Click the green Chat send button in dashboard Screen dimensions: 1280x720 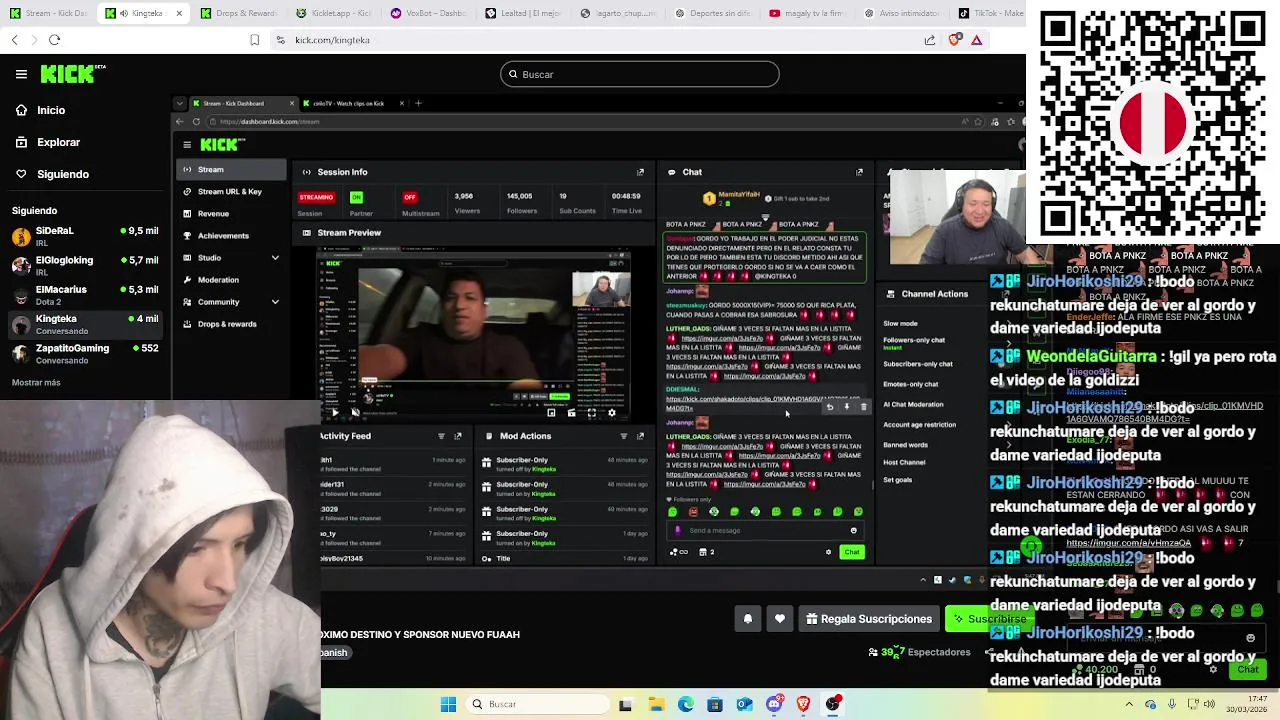(x=851, y=552)
